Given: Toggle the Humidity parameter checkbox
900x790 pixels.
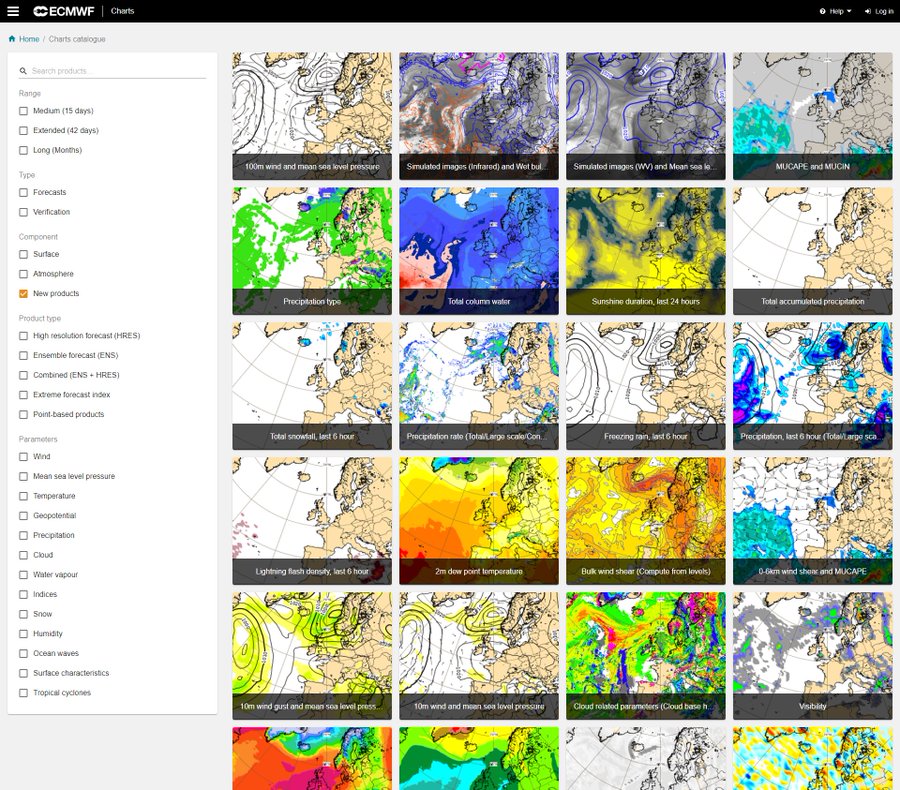Looking at the screenshot, I should coord(24,634).
